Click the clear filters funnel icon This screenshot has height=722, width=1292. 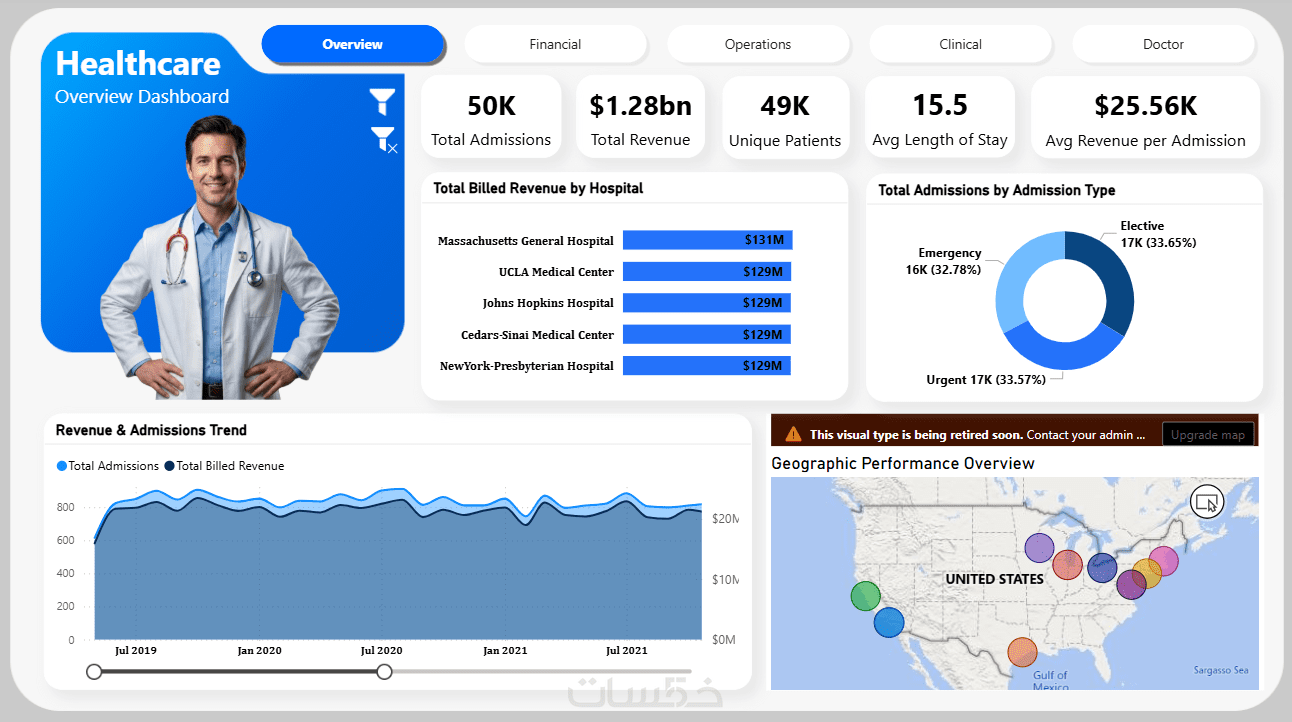coord(384,139)
